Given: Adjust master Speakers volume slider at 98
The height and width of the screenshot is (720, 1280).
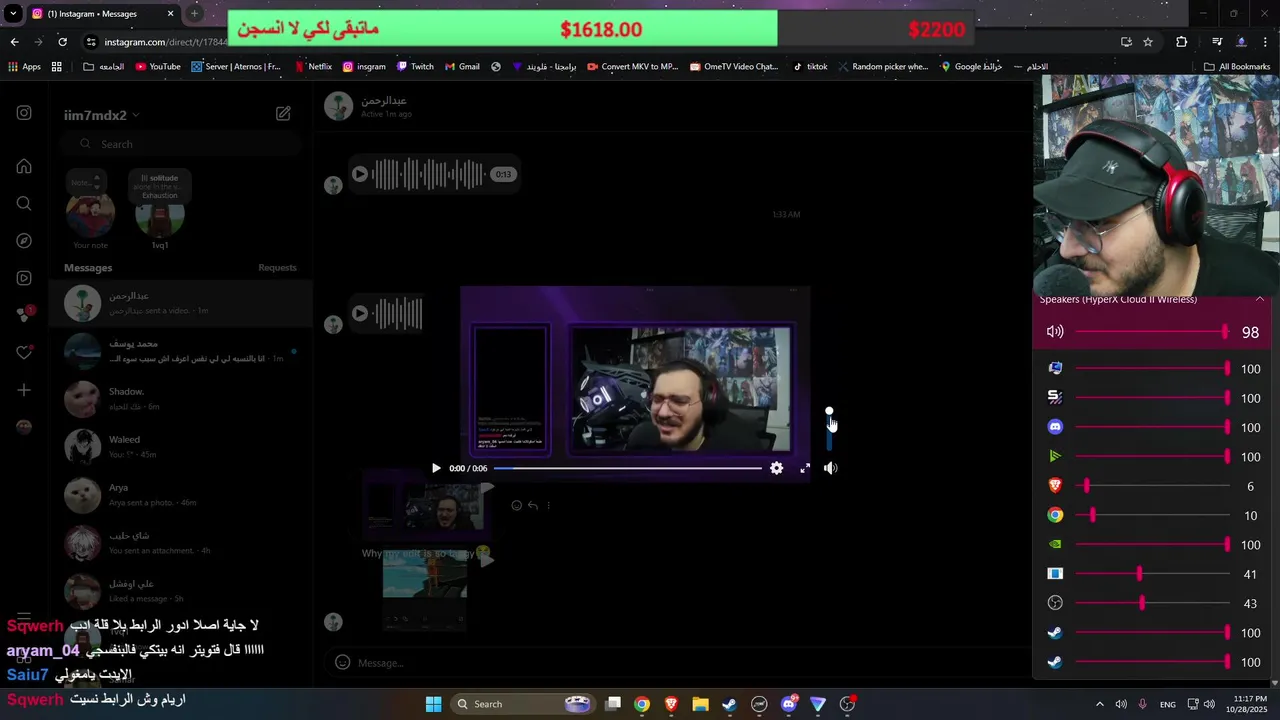Looking at the screenshot, I should point(1152,332).
